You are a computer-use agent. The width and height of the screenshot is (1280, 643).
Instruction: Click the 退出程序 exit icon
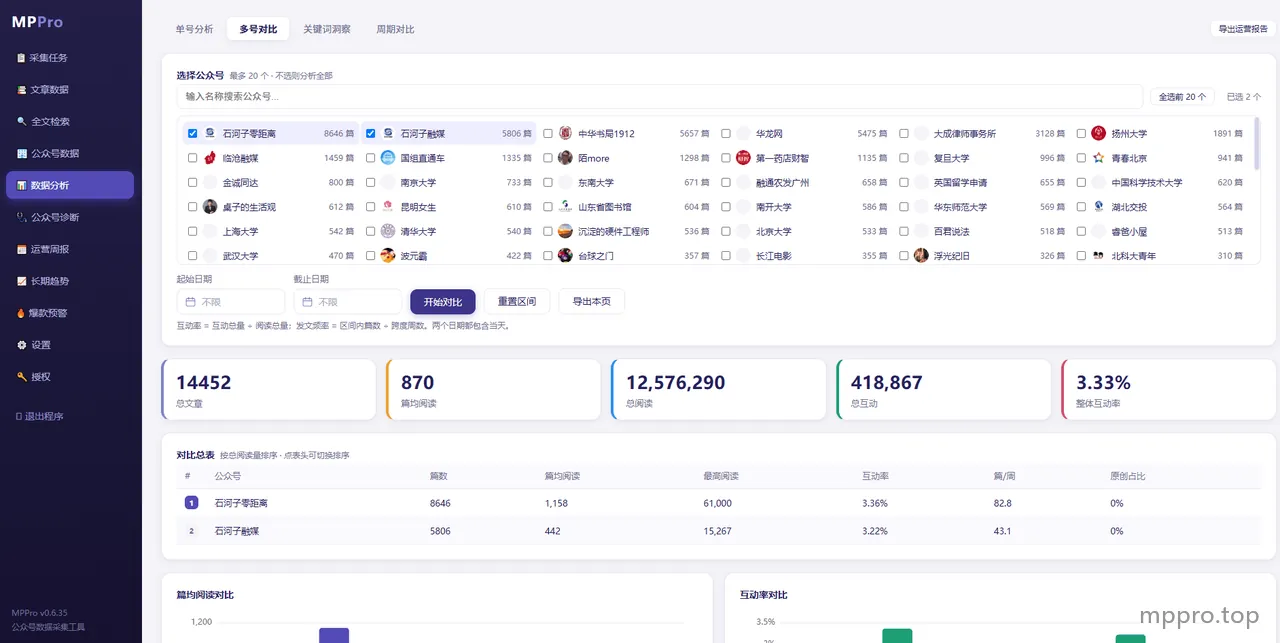click(x=19, y=416)
